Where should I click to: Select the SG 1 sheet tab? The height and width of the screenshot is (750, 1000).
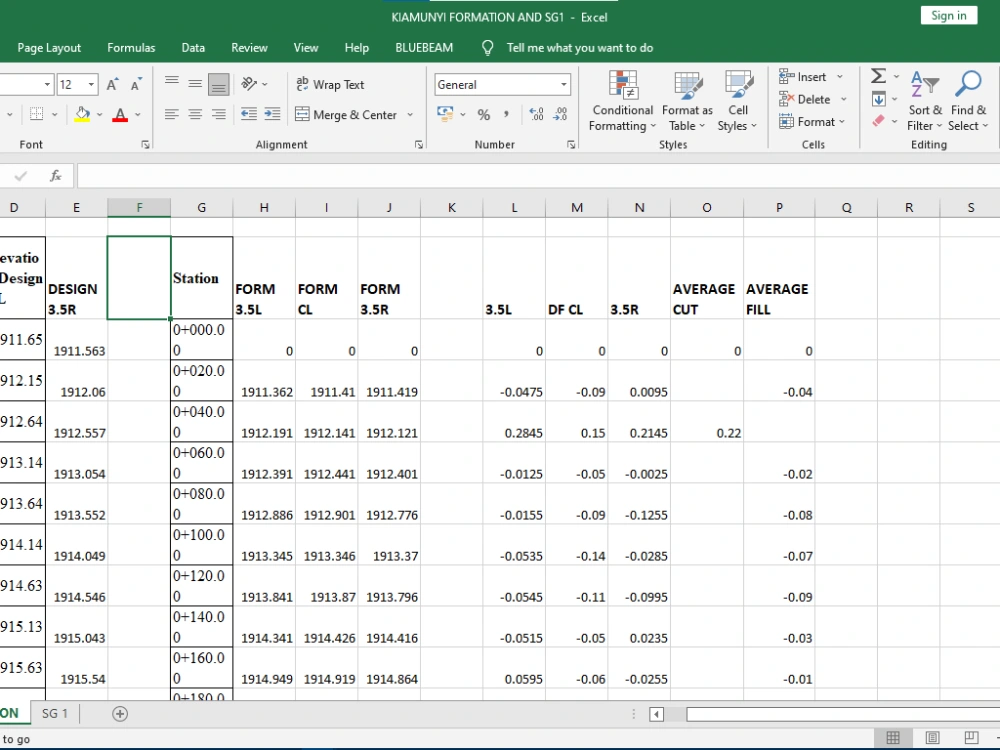pyautogui.click(x=54, y=713)
